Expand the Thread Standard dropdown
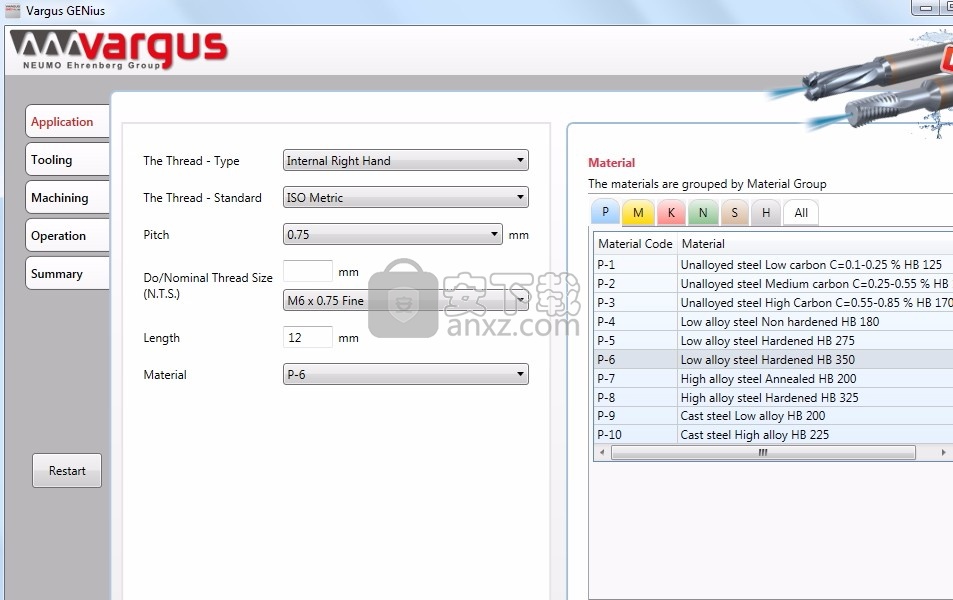 (405, 198)
